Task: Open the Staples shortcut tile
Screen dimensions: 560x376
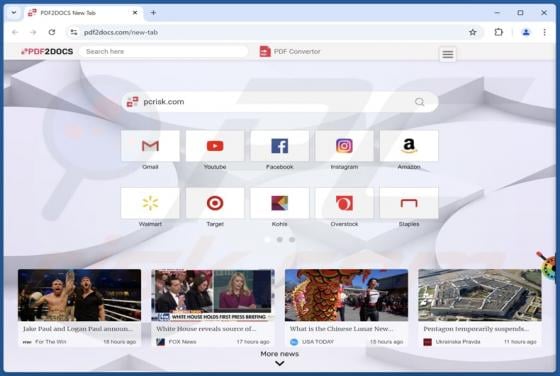Action: click(x=409, y=203)
